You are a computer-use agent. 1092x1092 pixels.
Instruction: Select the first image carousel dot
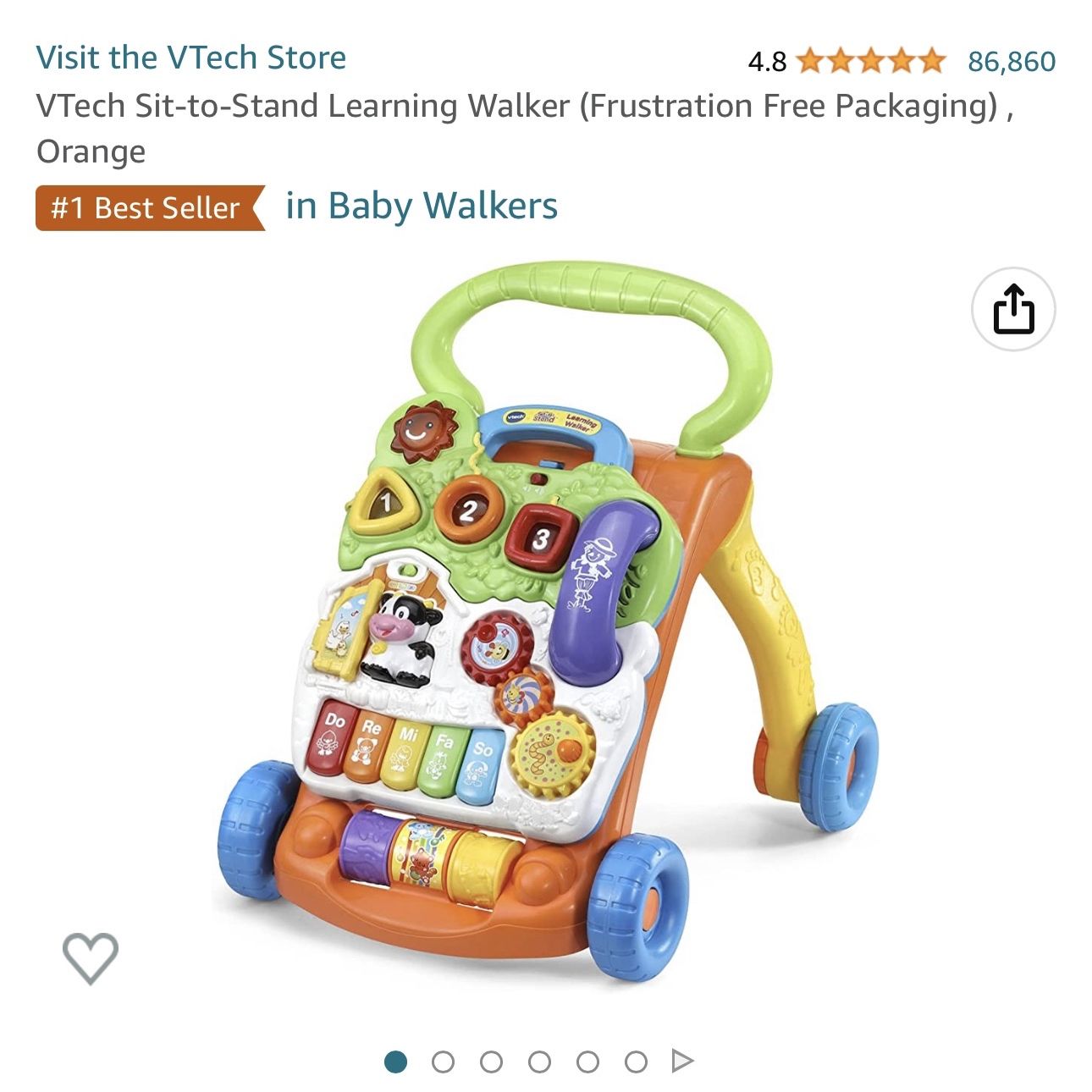(395, 1062)
